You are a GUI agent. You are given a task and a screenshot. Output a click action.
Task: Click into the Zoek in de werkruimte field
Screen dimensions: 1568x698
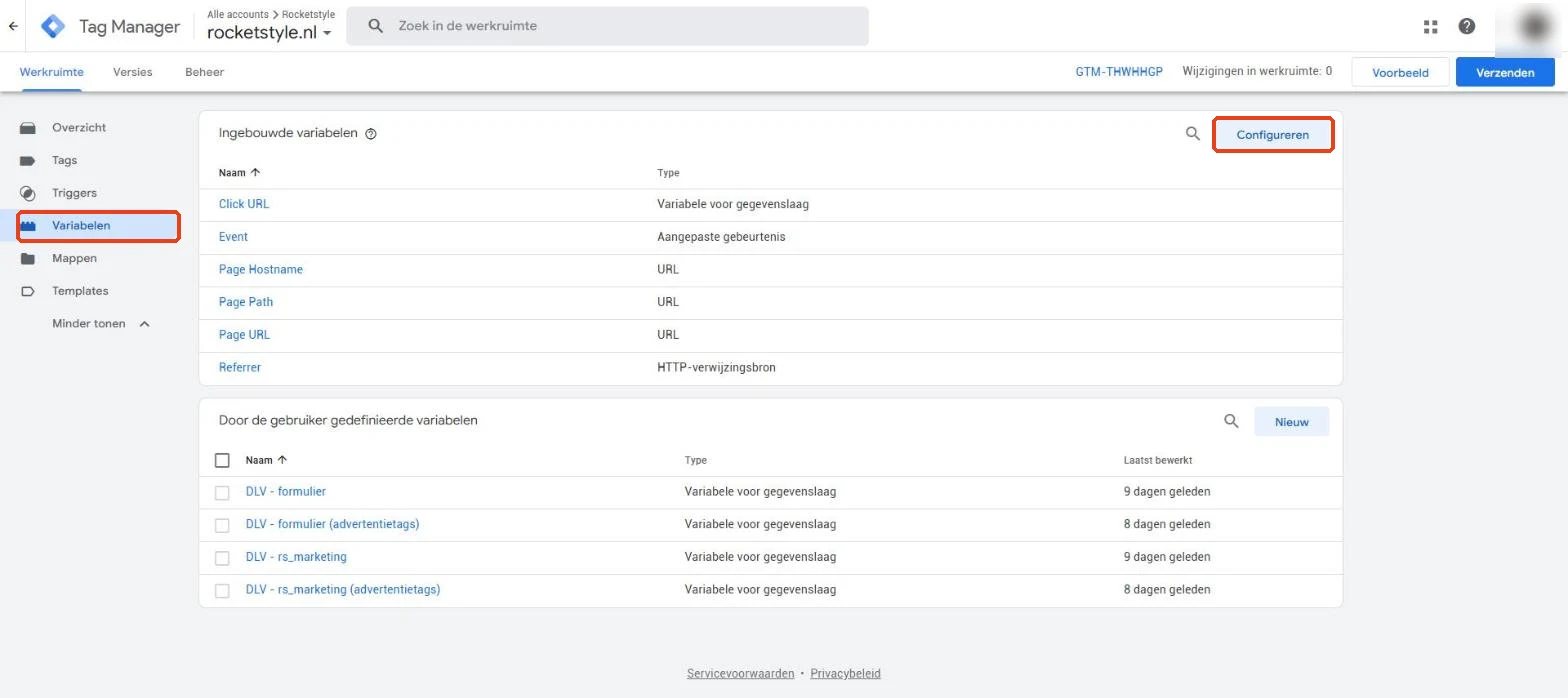[x=607, y=26]
